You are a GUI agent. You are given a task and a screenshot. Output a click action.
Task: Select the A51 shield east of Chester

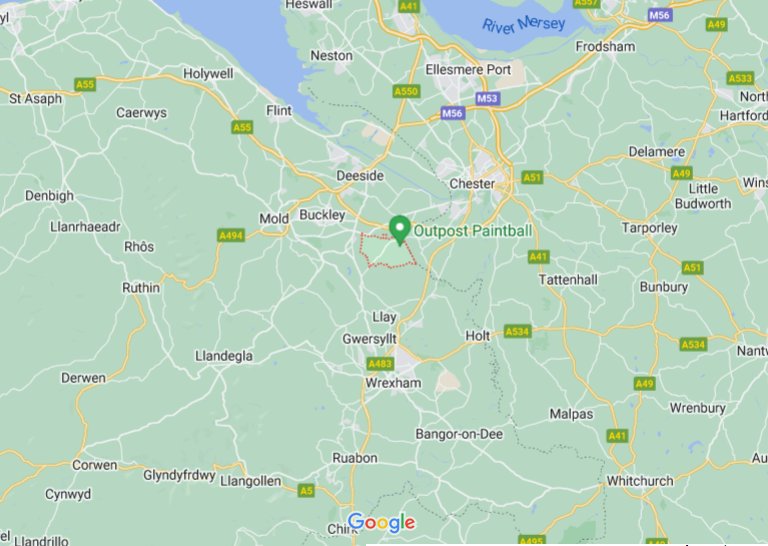click(532, 177)
